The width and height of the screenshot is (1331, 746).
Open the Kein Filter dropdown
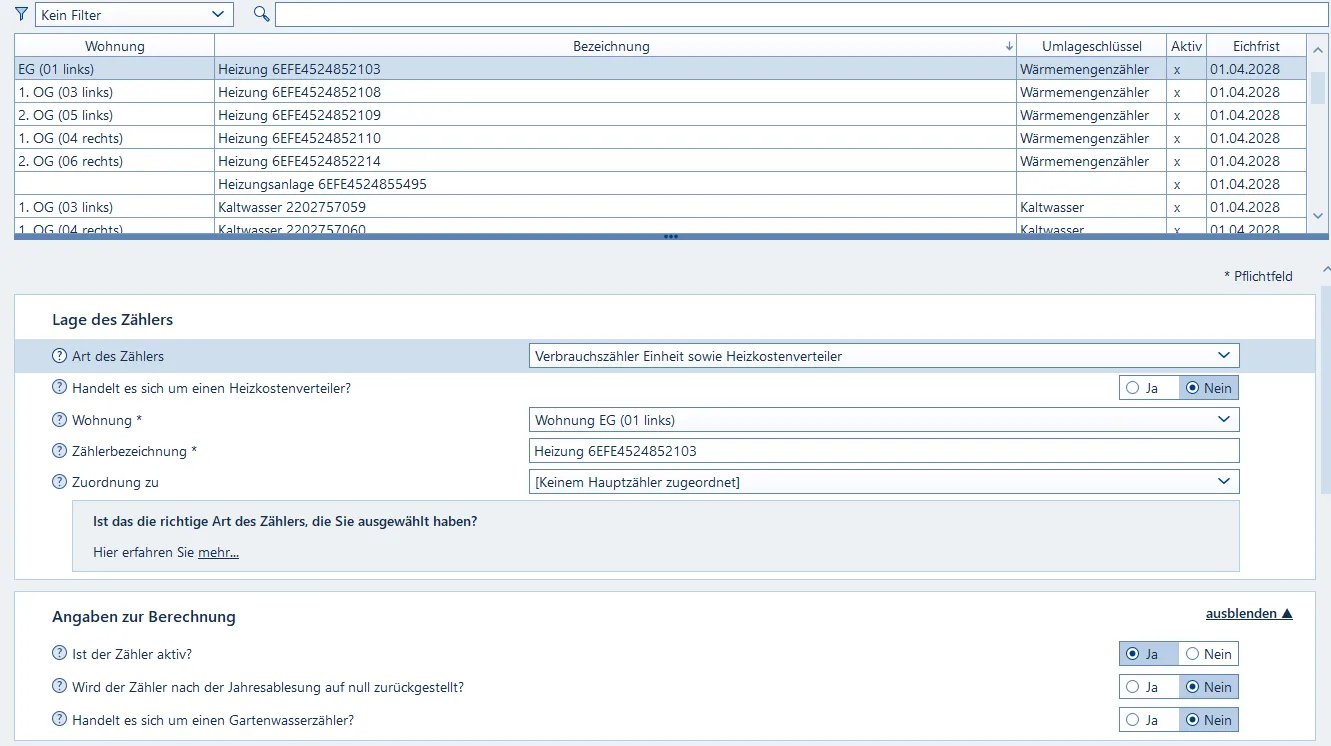click(x=134, y=15)
